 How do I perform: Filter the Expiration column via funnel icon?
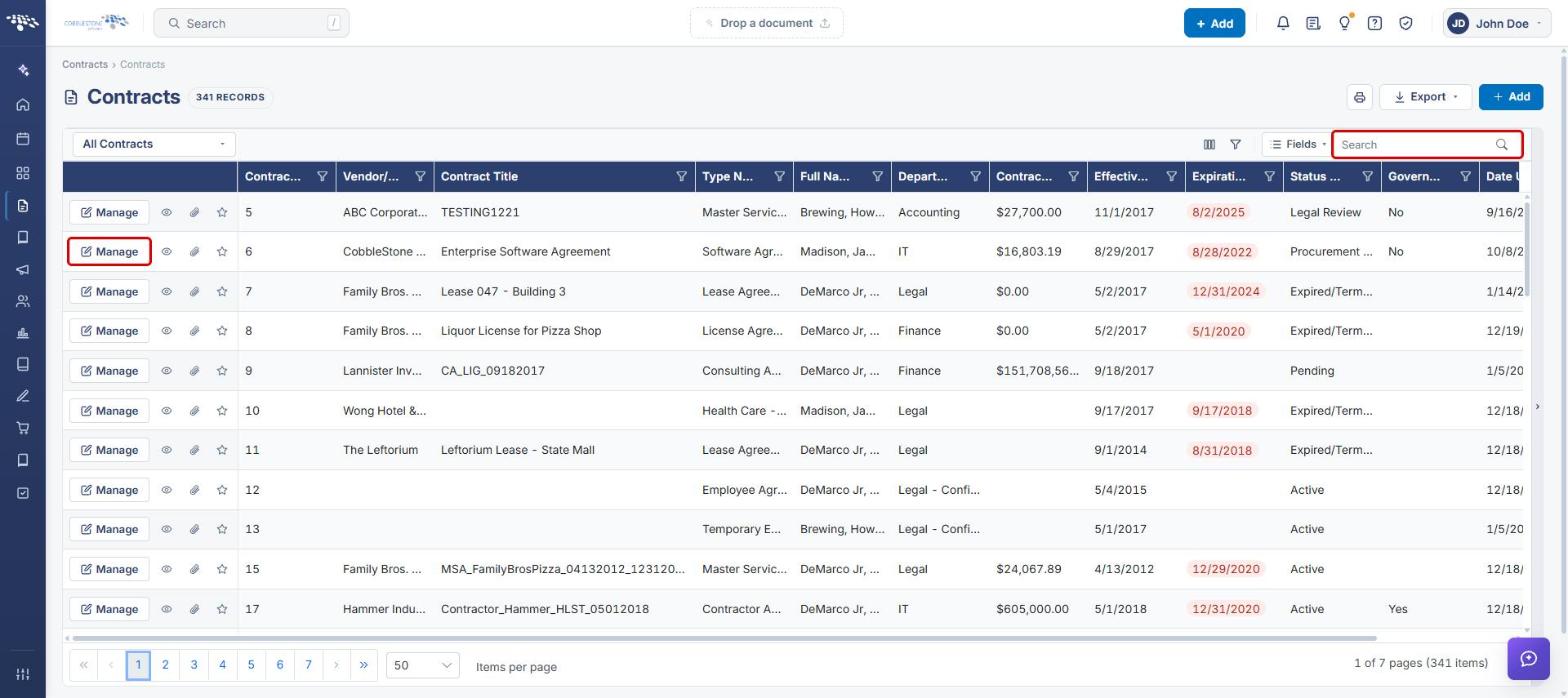[x=1269, y=177]
